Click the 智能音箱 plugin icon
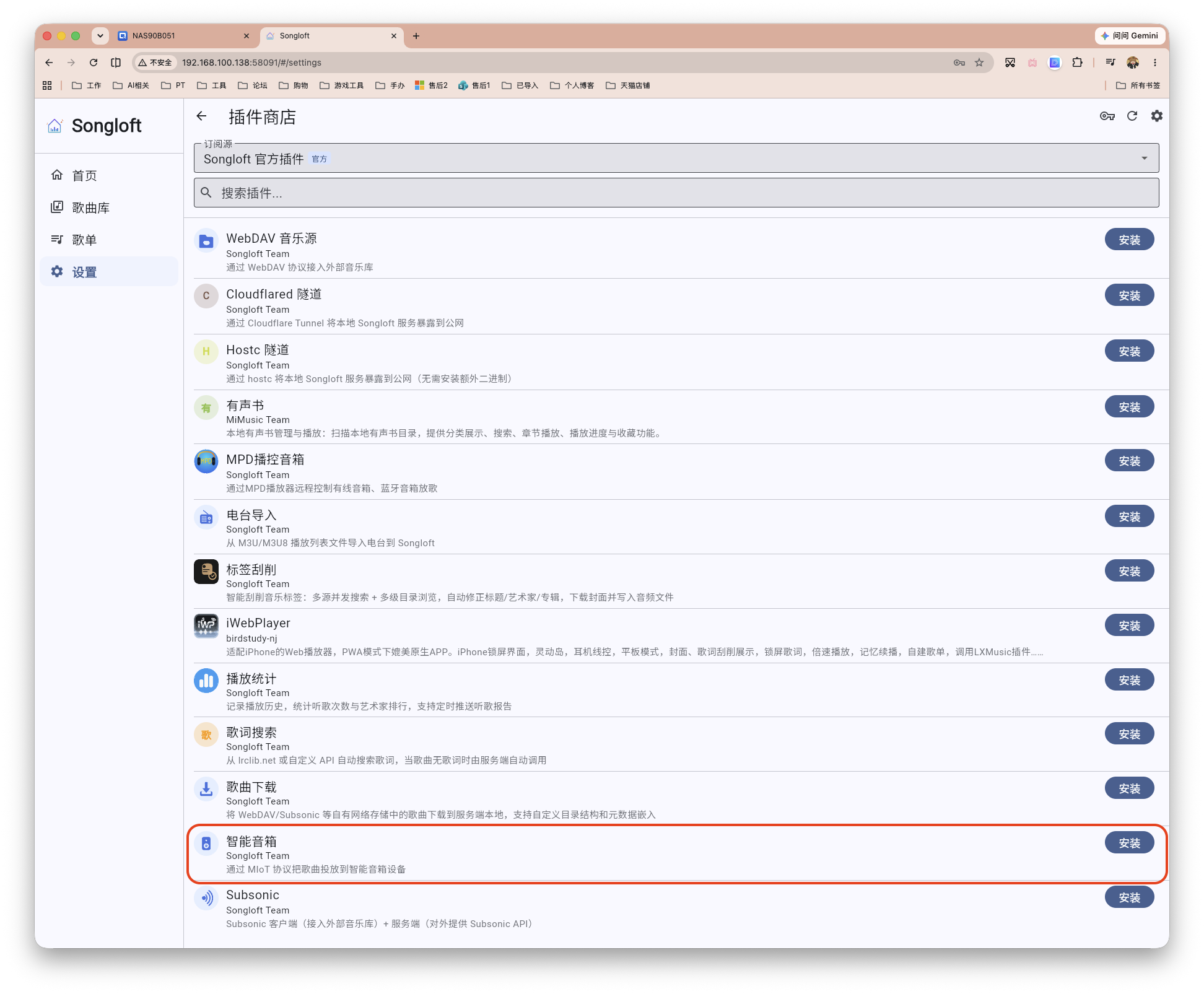1204x994 pixels. 206,844
